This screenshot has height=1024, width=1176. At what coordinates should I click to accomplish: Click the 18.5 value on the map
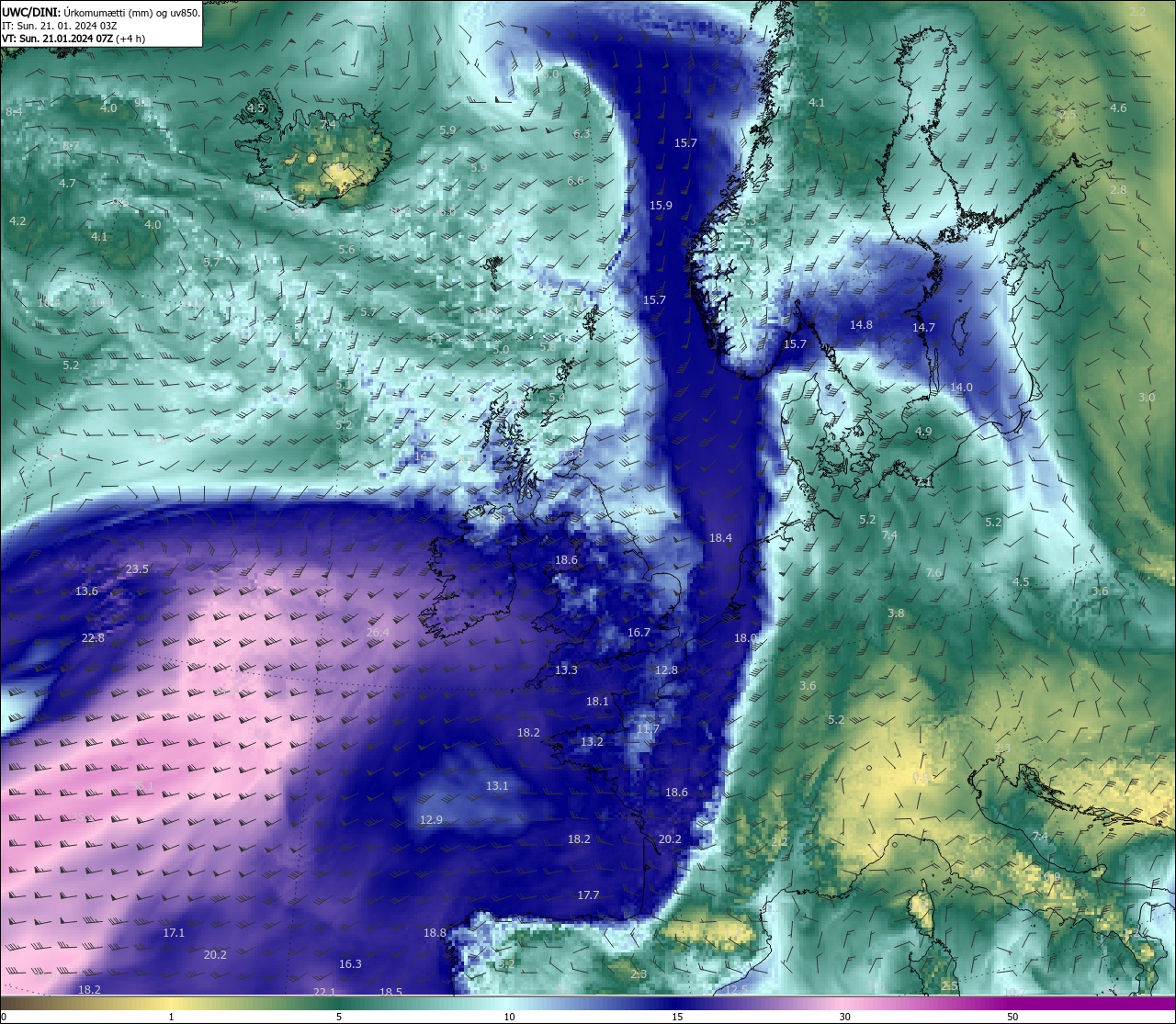pyautogui.click(x=390, y=993)
